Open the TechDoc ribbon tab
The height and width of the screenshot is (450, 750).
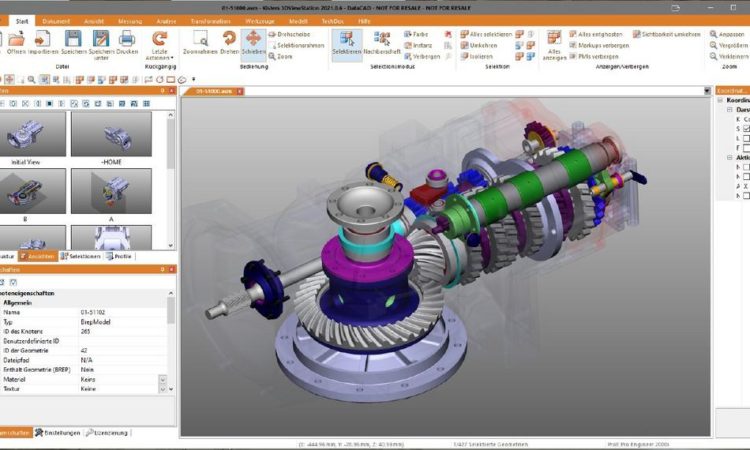(332, 22)
